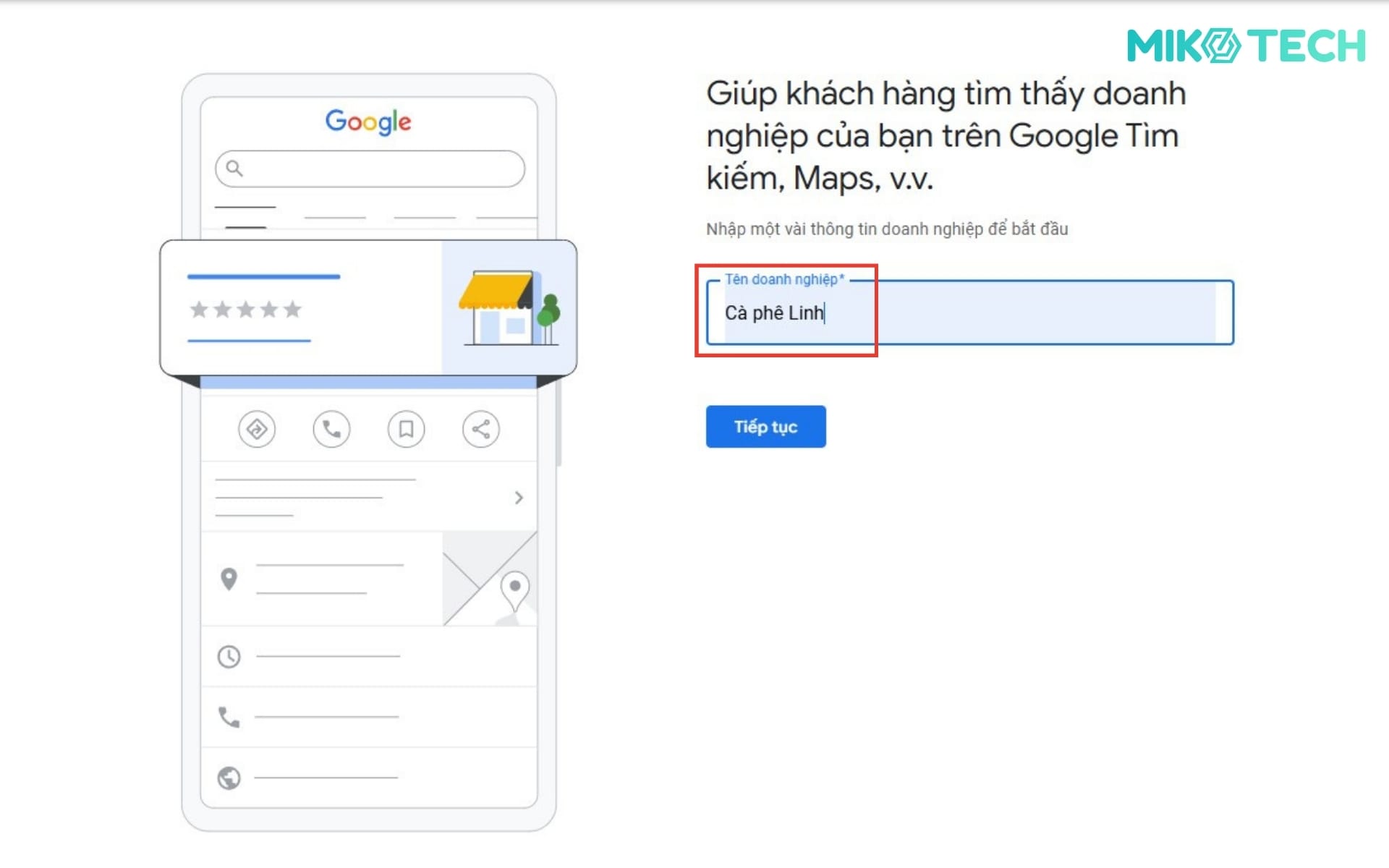Screen dimensions: 1389x868
Task: Expand the review section via the chevron
Action: click(518, 498)
